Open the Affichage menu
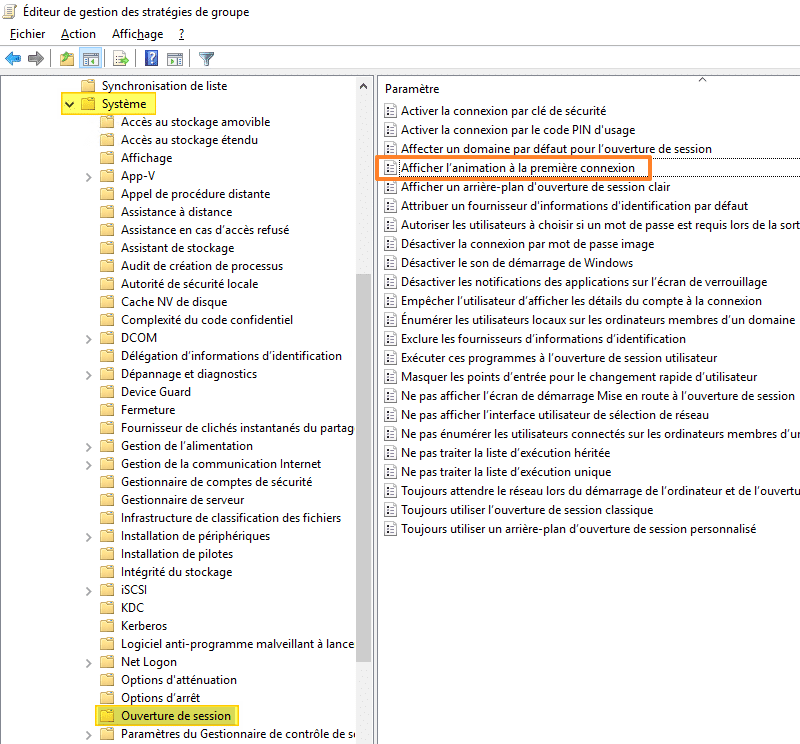 click(x=137, y=33)
